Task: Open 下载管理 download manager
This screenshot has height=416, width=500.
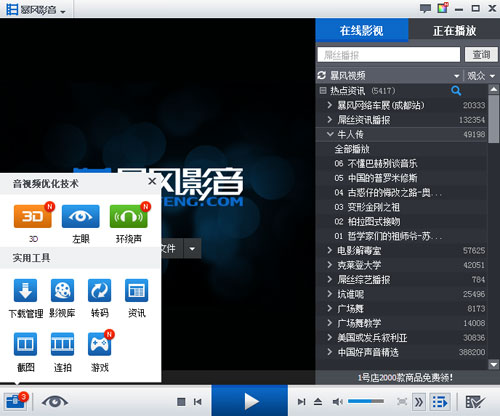Action: (x=25, y=290)
